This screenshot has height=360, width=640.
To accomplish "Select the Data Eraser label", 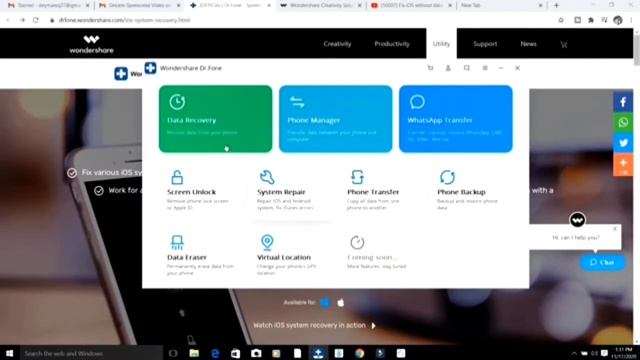I will click(187, 257).
